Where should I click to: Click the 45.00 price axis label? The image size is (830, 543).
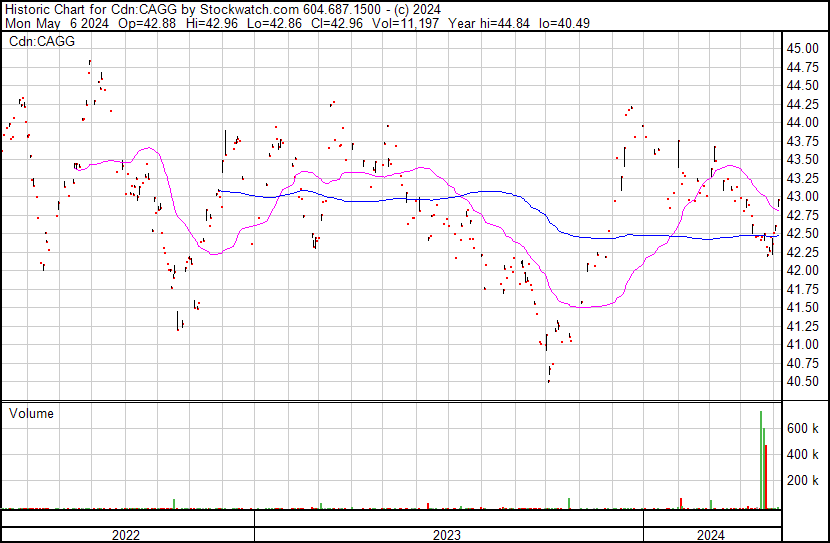803,48
